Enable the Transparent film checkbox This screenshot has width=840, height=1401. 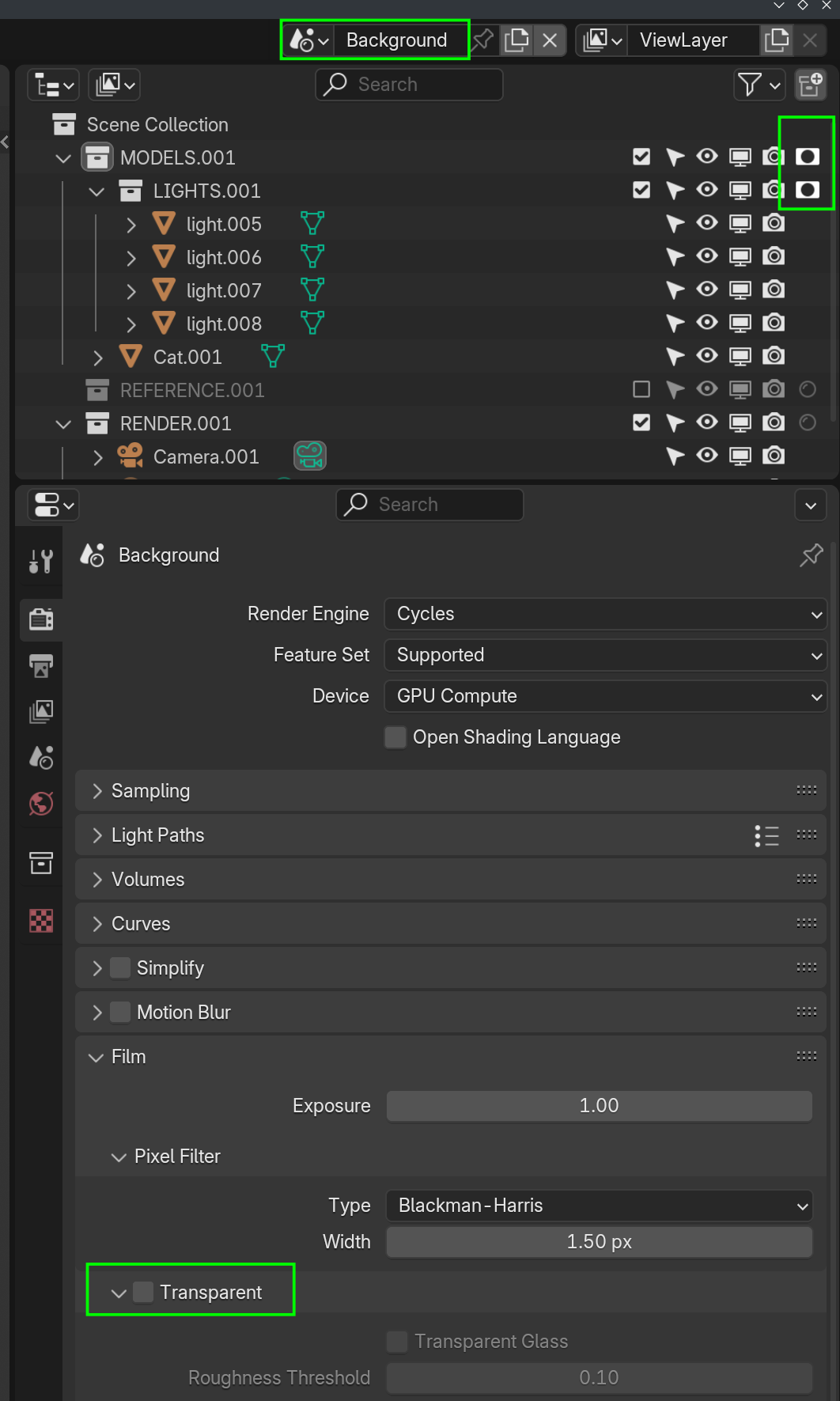(x=143, y=1292)
